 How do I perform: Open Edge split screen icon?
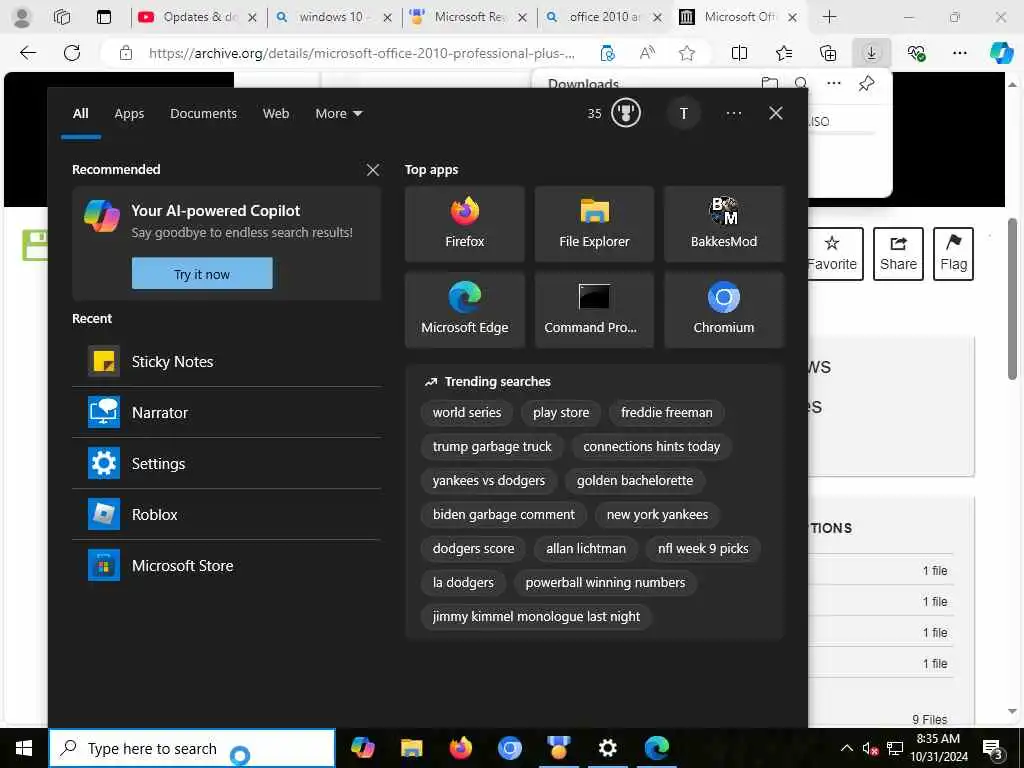point(739,53)
